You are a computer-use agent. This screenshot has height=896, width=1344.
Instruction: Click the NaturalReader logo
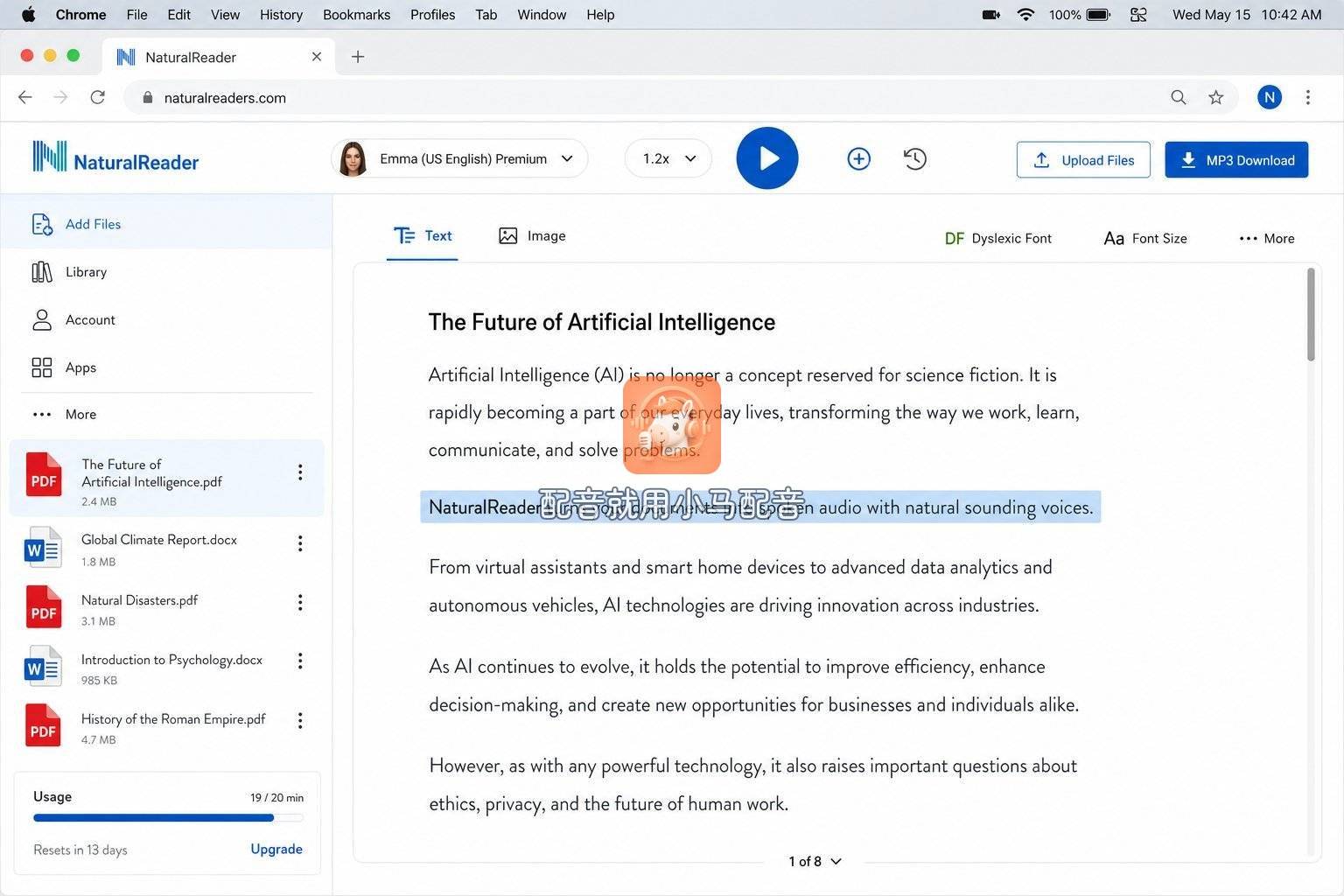coord(115,158)
